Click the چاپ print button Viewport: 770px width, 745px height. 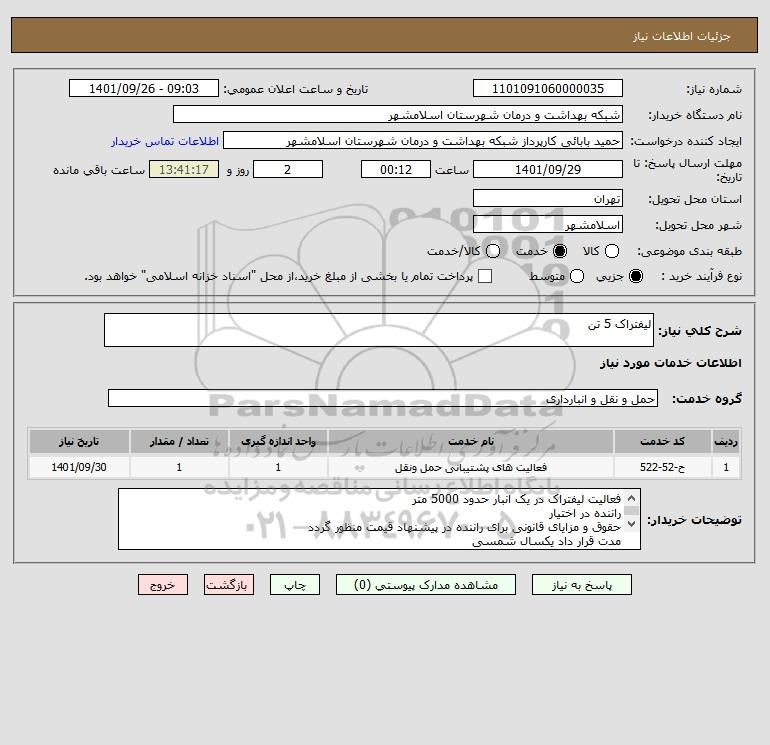pos(295,585)
